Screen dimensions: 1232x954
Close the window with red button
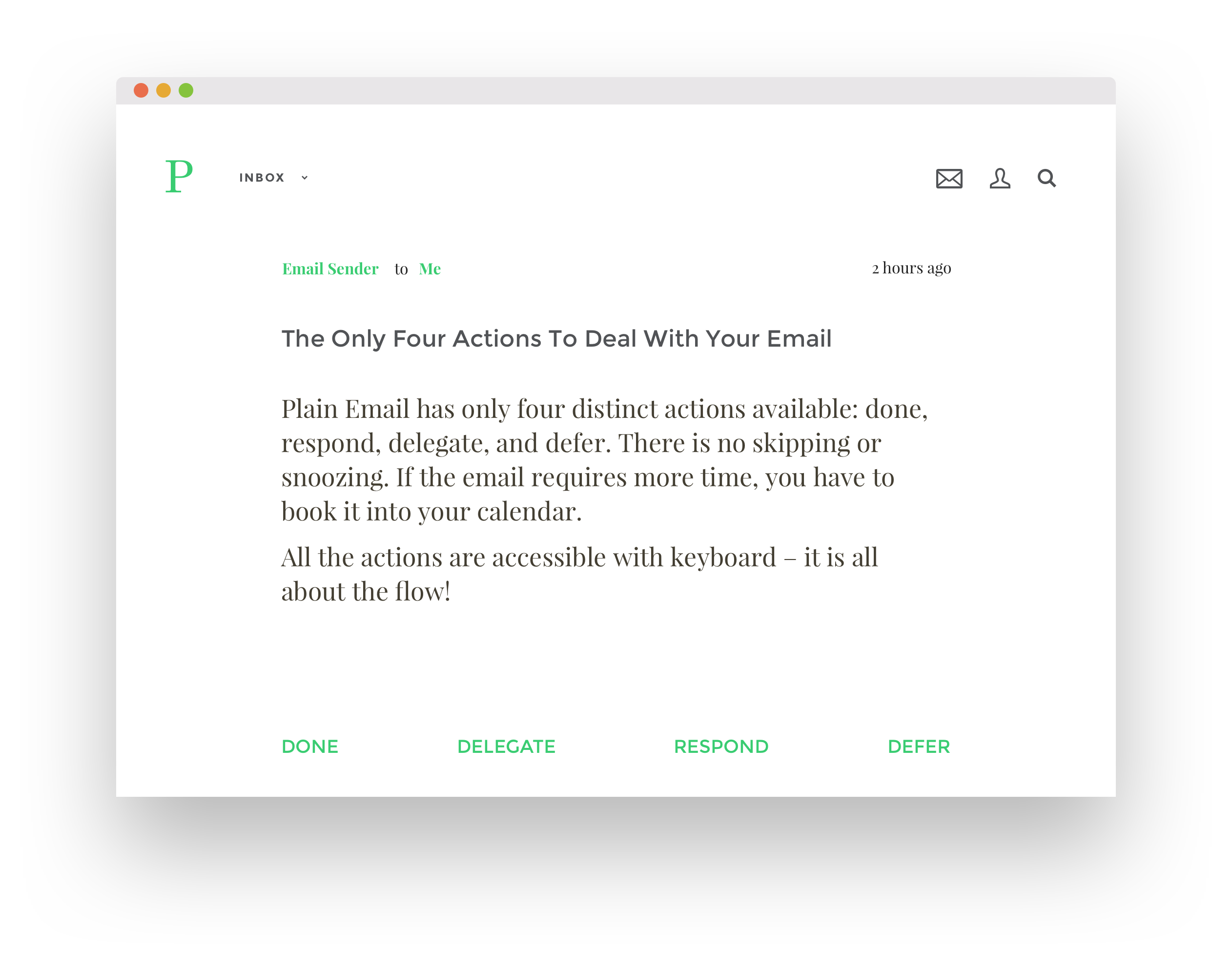(141, 90)
